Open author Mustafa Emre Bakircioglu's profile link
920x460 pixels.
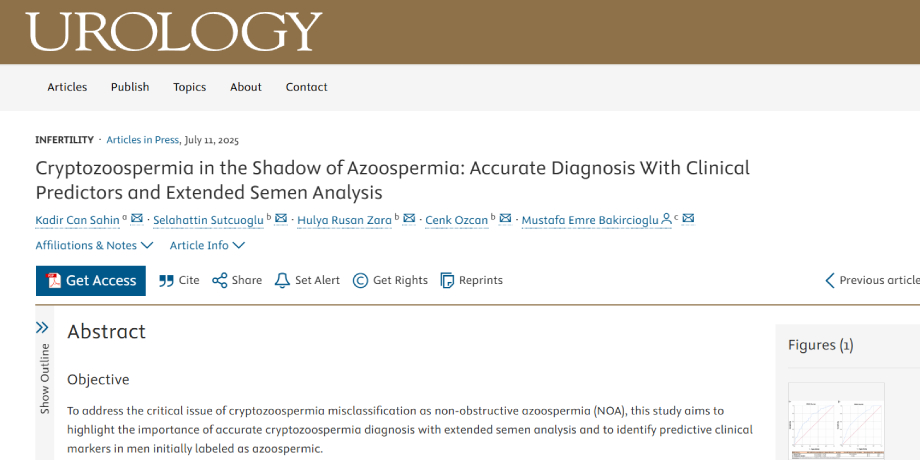[x=596, y=220]
